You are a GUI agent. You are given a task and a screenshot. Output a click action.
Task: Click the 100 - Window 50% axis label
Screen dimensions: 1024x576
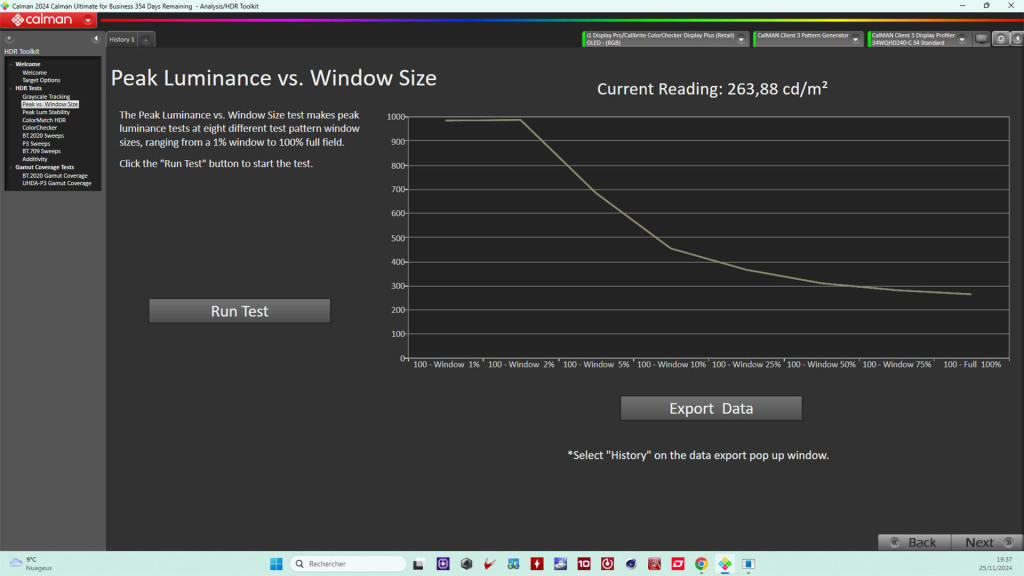click(821, 364)
